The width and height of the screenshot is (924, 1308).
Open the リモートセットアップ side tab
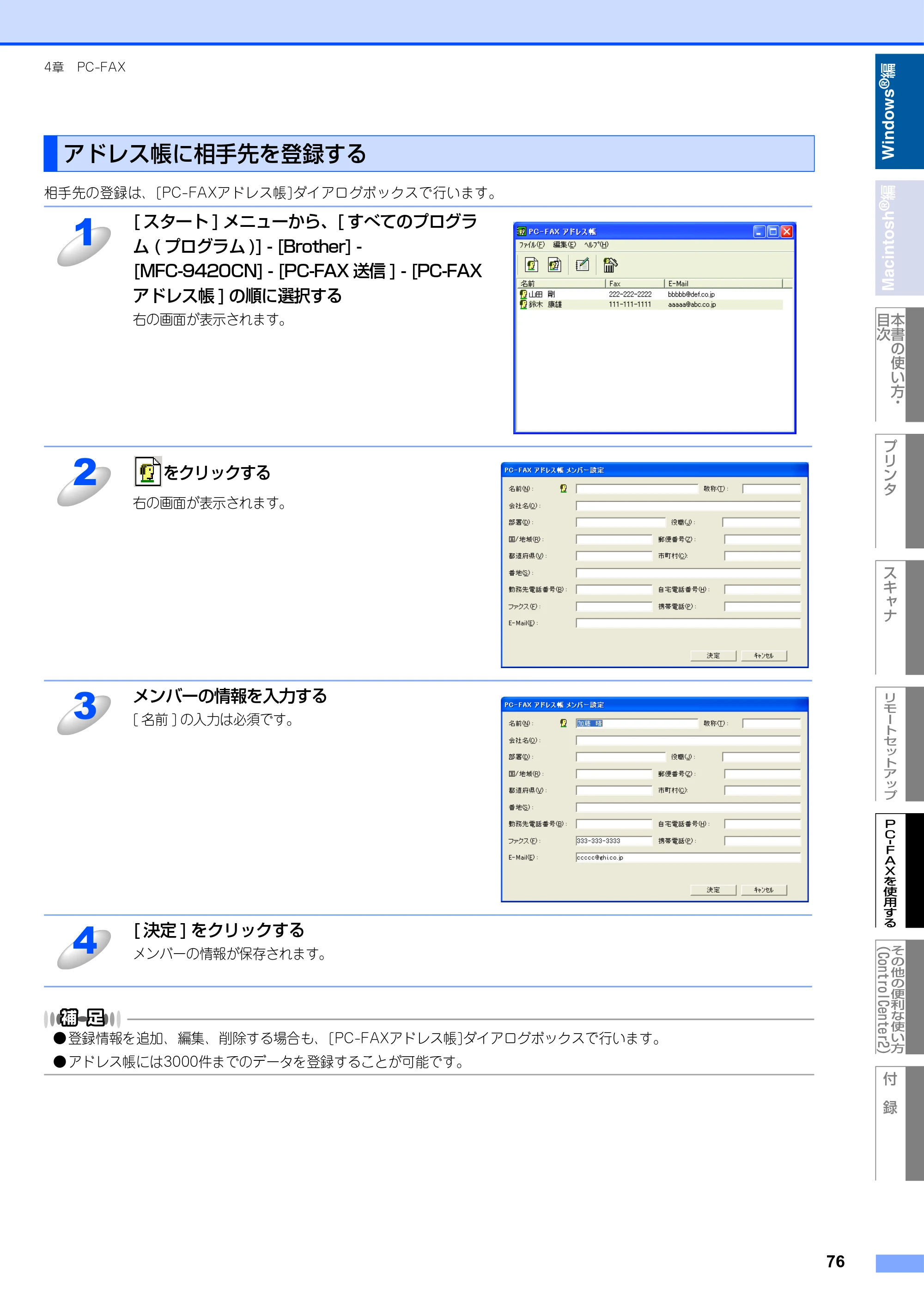[x=899, y=743]
